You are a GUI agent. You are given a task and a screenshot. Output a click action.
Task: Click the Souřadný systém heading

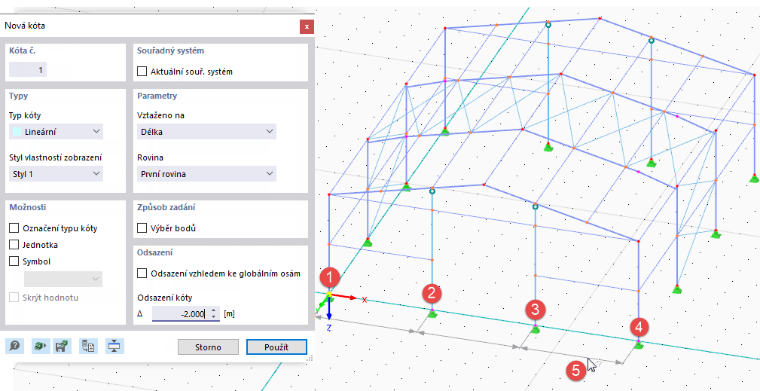click(x=171, y=50)
